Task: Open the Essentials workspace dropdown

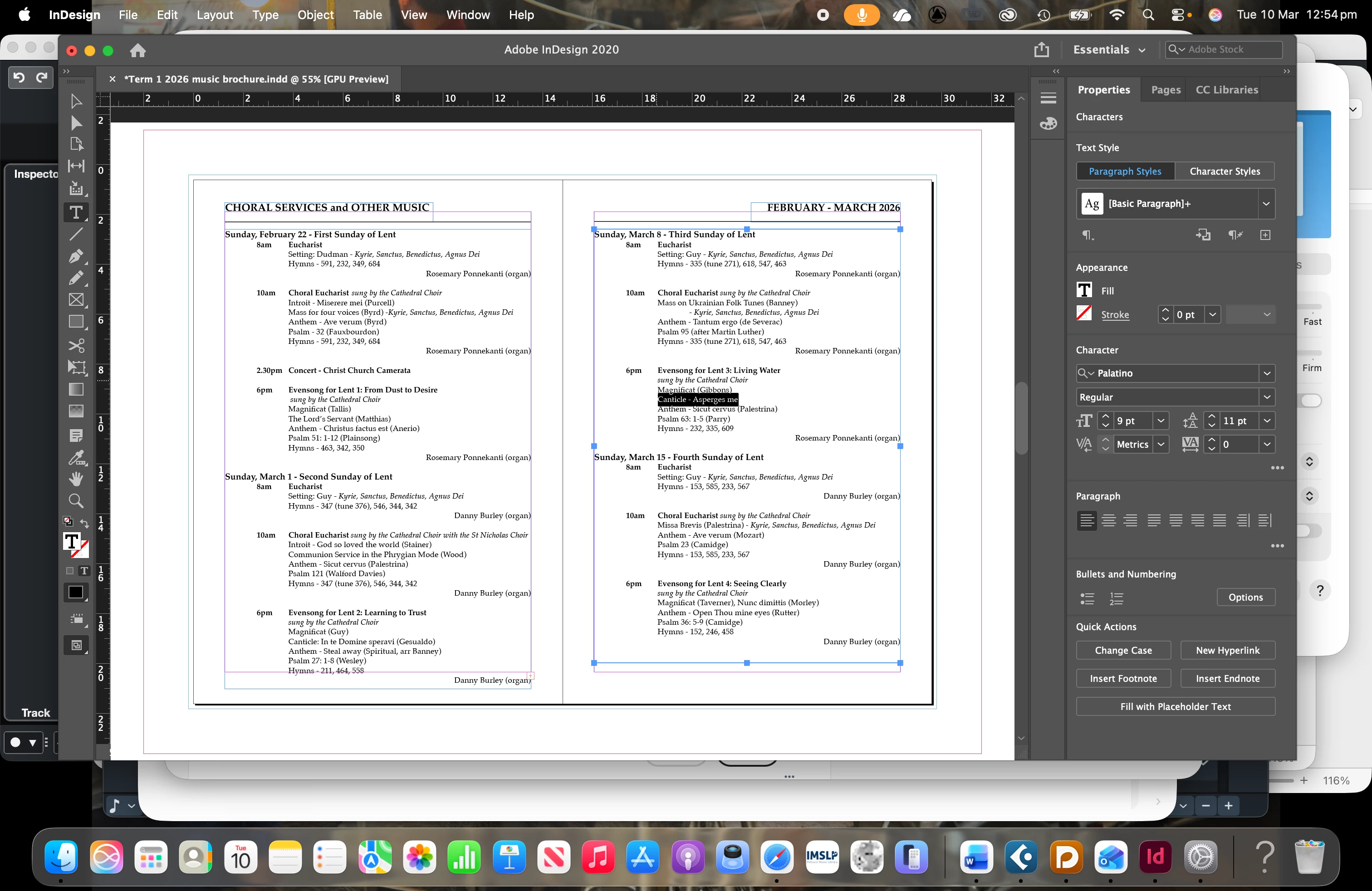Action: click(1108, 49)
